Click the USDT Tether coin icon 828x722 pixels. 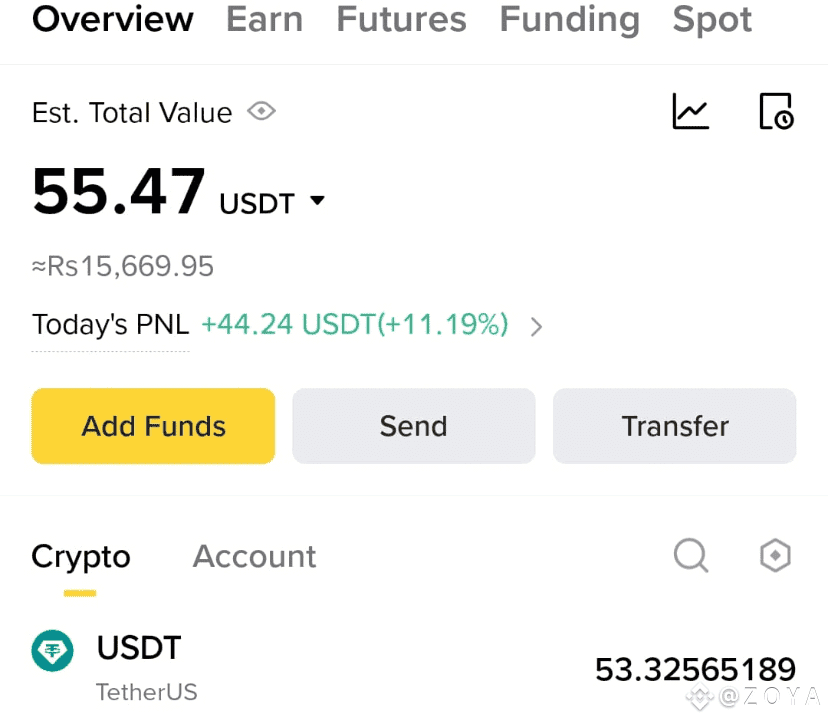[x=53, y=652]
